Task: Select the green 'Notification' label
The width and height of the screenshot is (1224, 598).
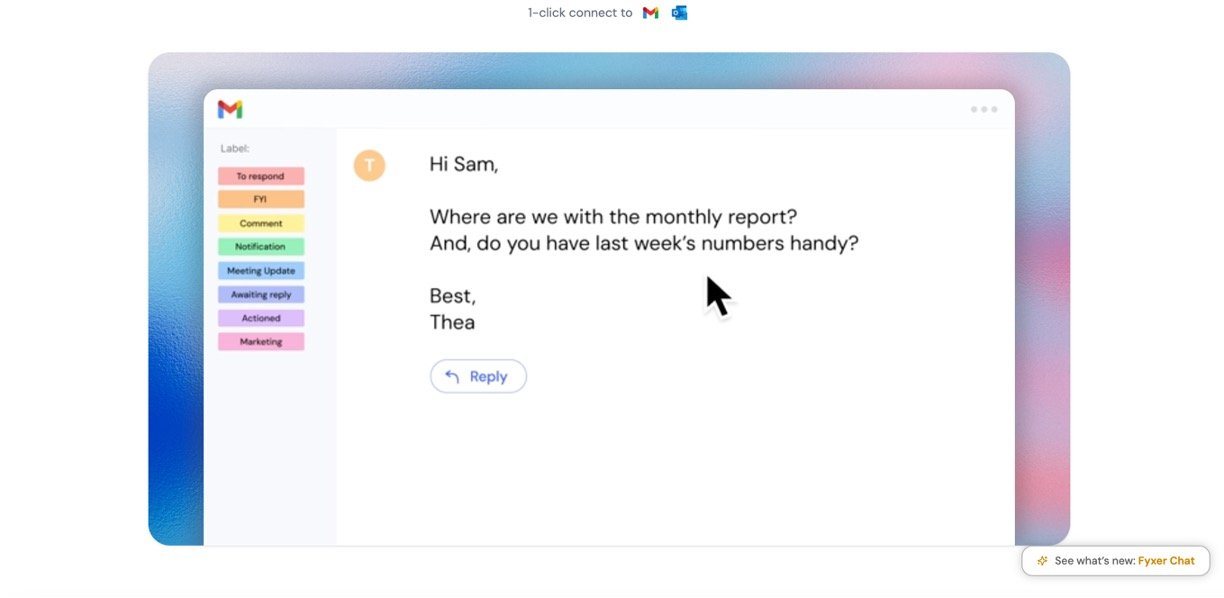Action: click(260, 247)
